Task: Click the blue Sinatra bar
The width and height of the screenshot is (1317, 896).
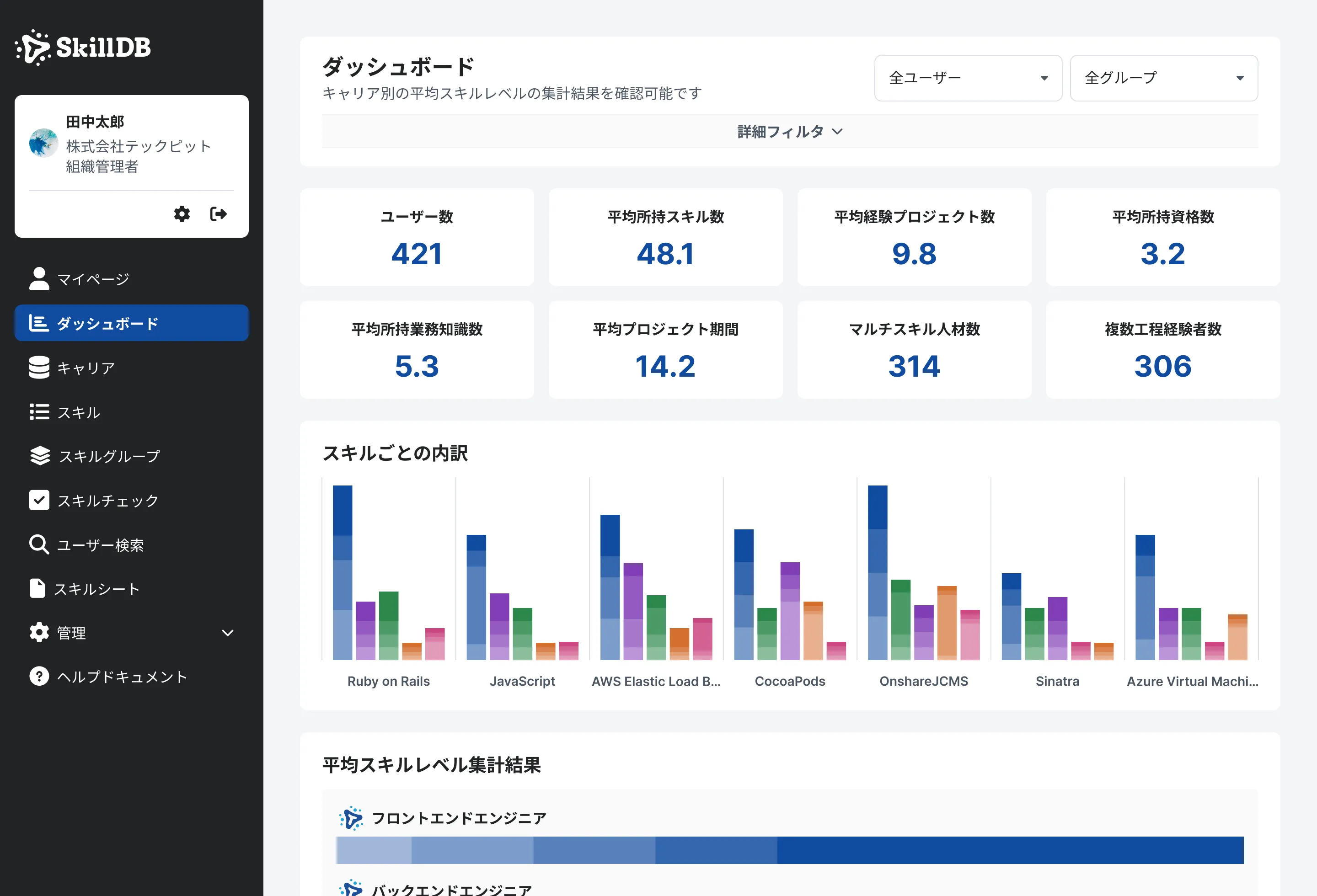Action: [x=1011, y=616]
